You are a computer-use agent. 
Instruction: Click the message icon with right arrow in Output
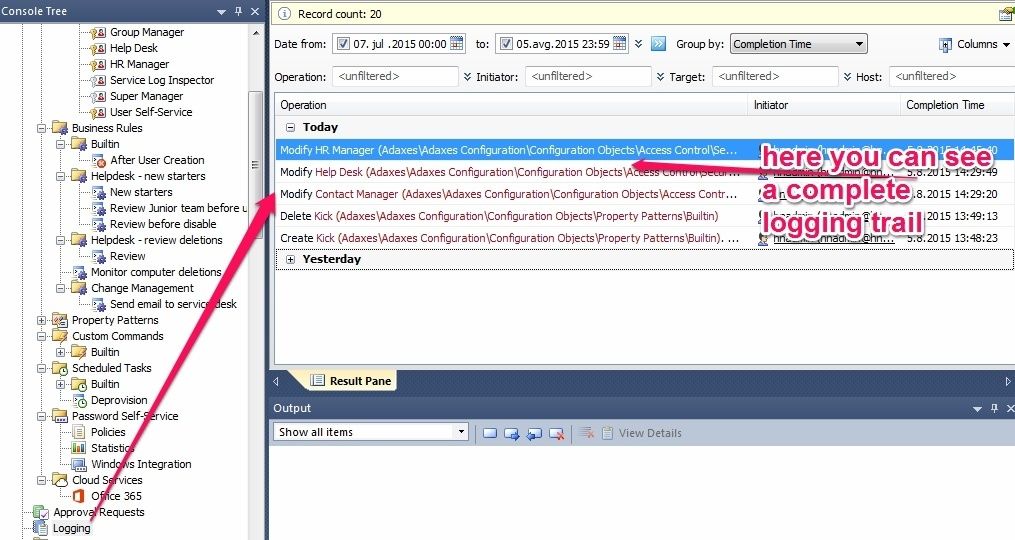pos(512,433)
